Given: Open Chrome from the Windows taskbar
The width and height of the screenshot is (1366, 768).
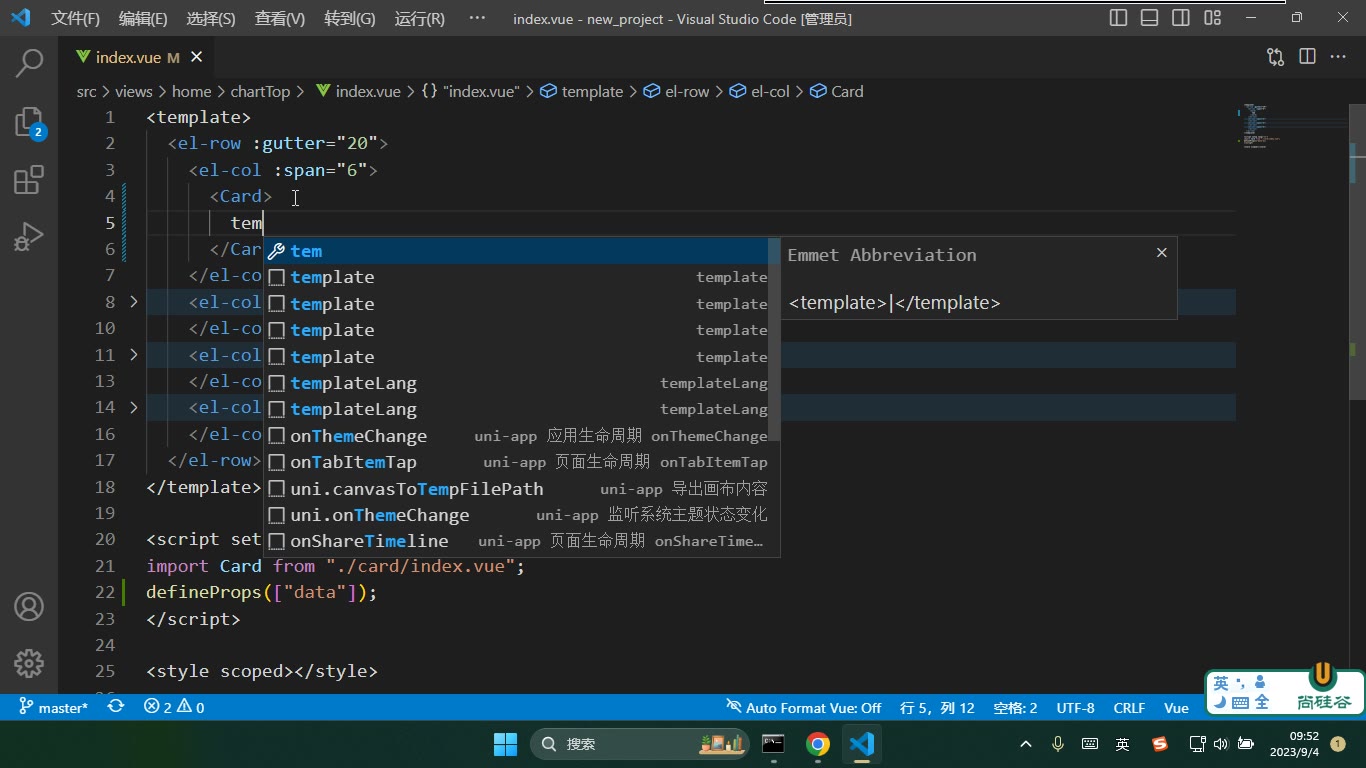Looking at the screenshot, I should 818,744.
